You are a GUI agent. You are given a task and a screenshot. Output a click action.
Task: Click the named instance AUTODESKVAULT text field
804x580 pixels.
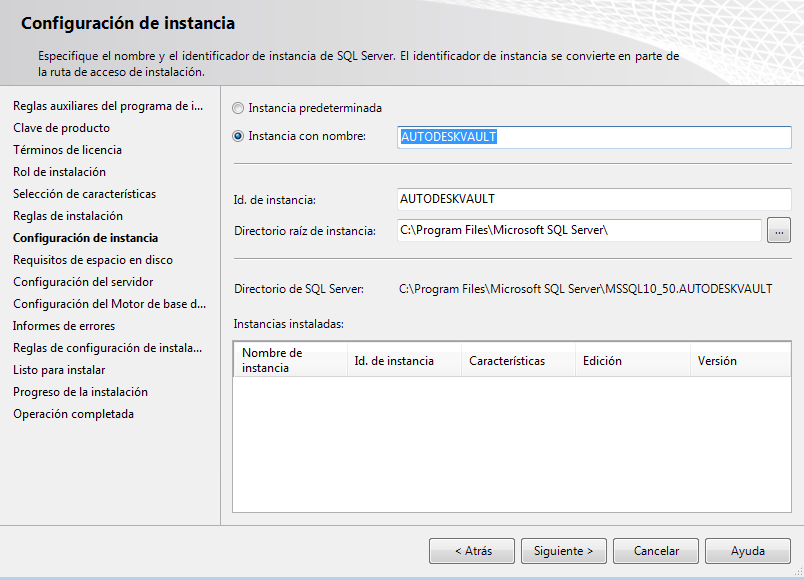(594, 137)
